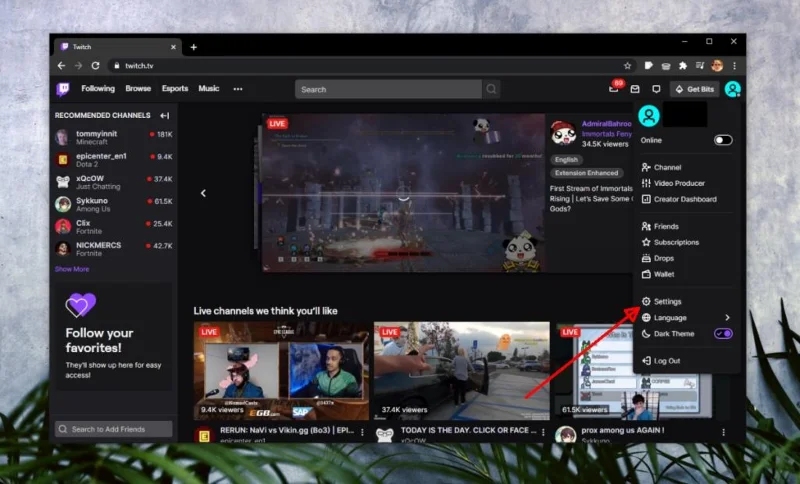800x484 pixels.
Task: Click the twitch.tv address bar
Action: click(x=371, y=66)
